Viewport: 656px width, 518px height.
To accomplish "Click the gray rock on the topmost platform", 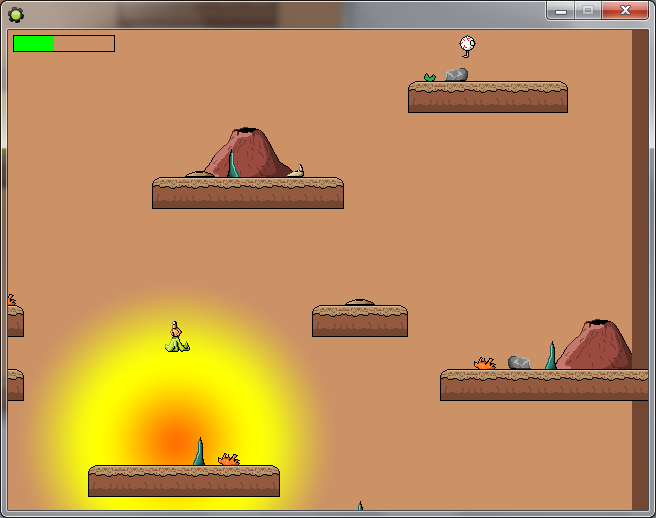I will pyautogui.click(x=457, y=75).
